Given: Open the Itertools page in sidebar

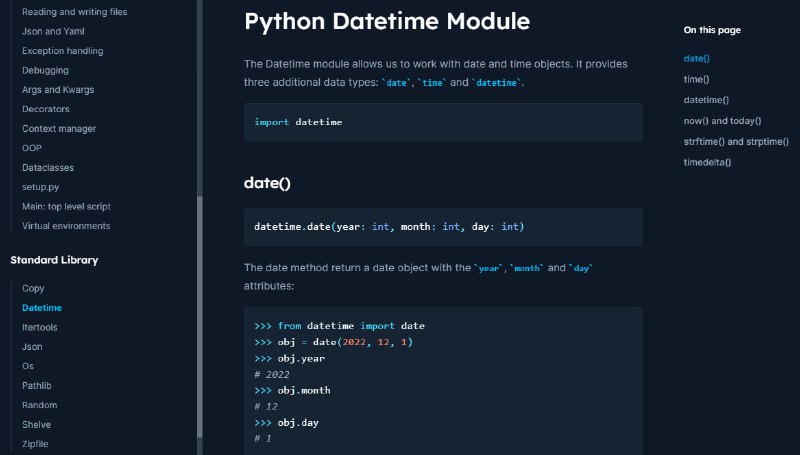Looking at the screenshot, I should pyautogui.click(x=40, y=327).
